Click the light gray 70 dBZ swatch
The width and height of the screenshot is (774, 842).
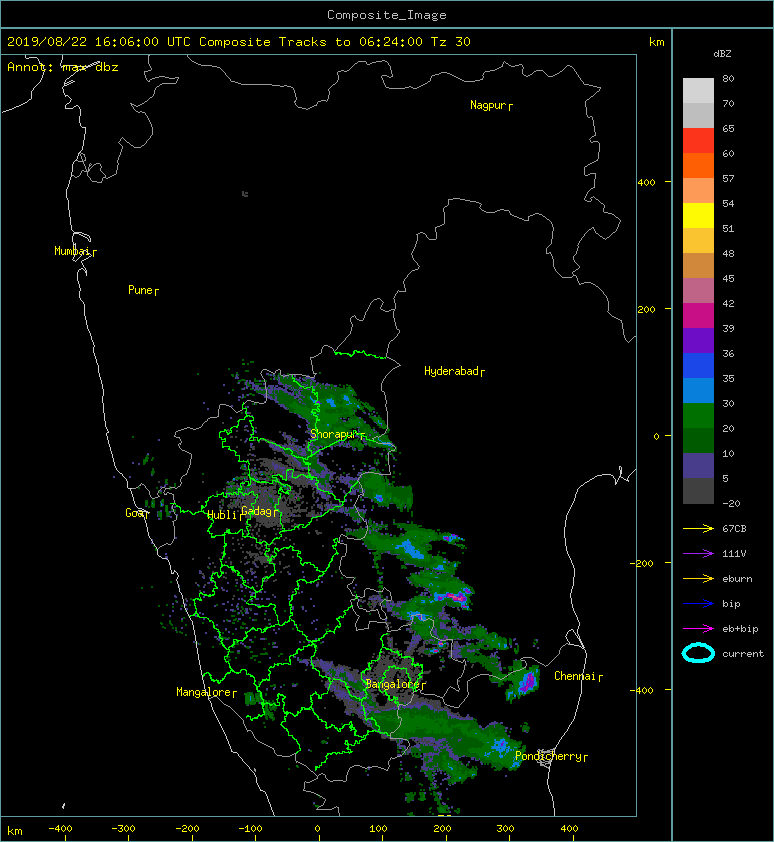(698, 115)
